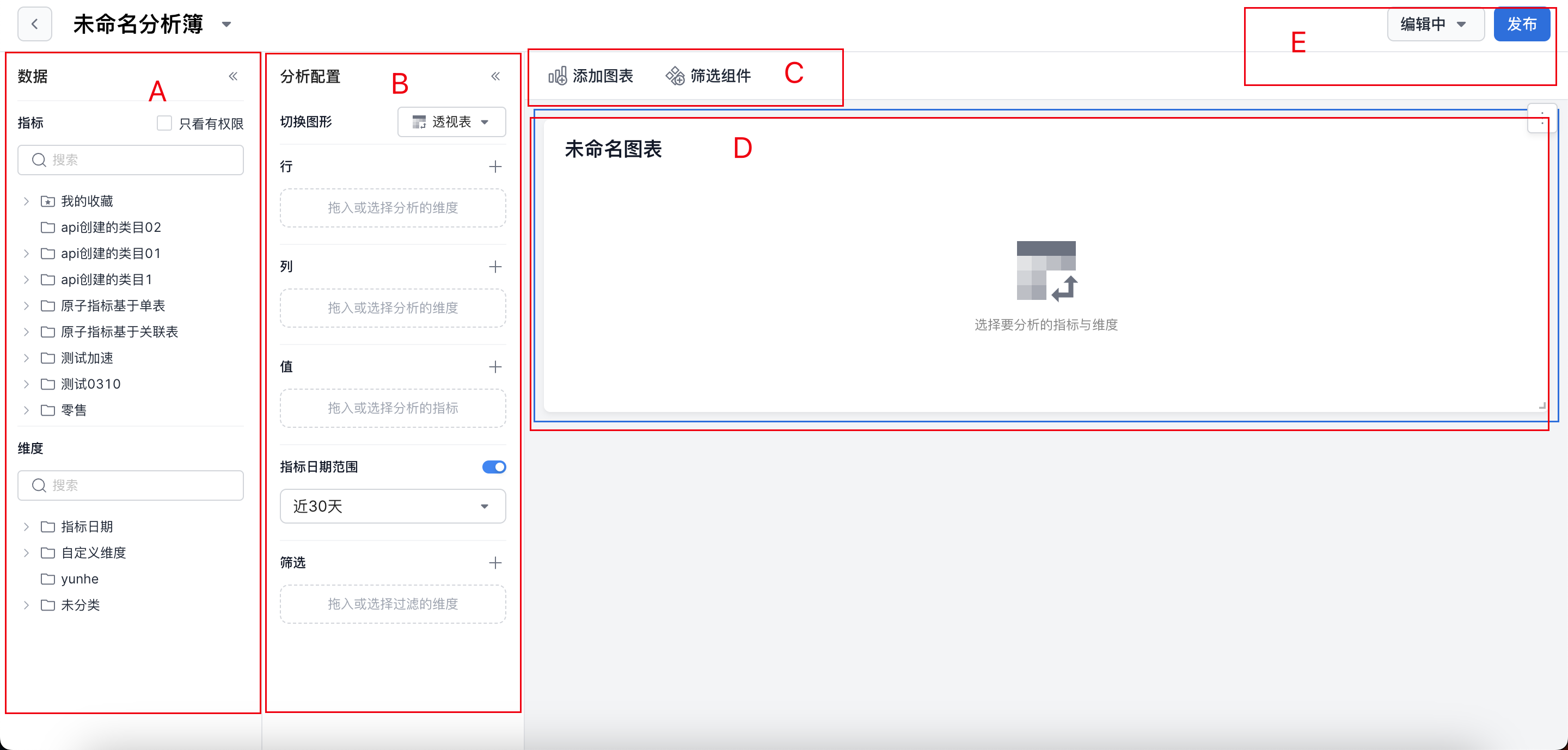The width and height of the screenshot is (1568, 750).
Task: Open 透视表 chart type dropdown
Action: pos(451,122)
